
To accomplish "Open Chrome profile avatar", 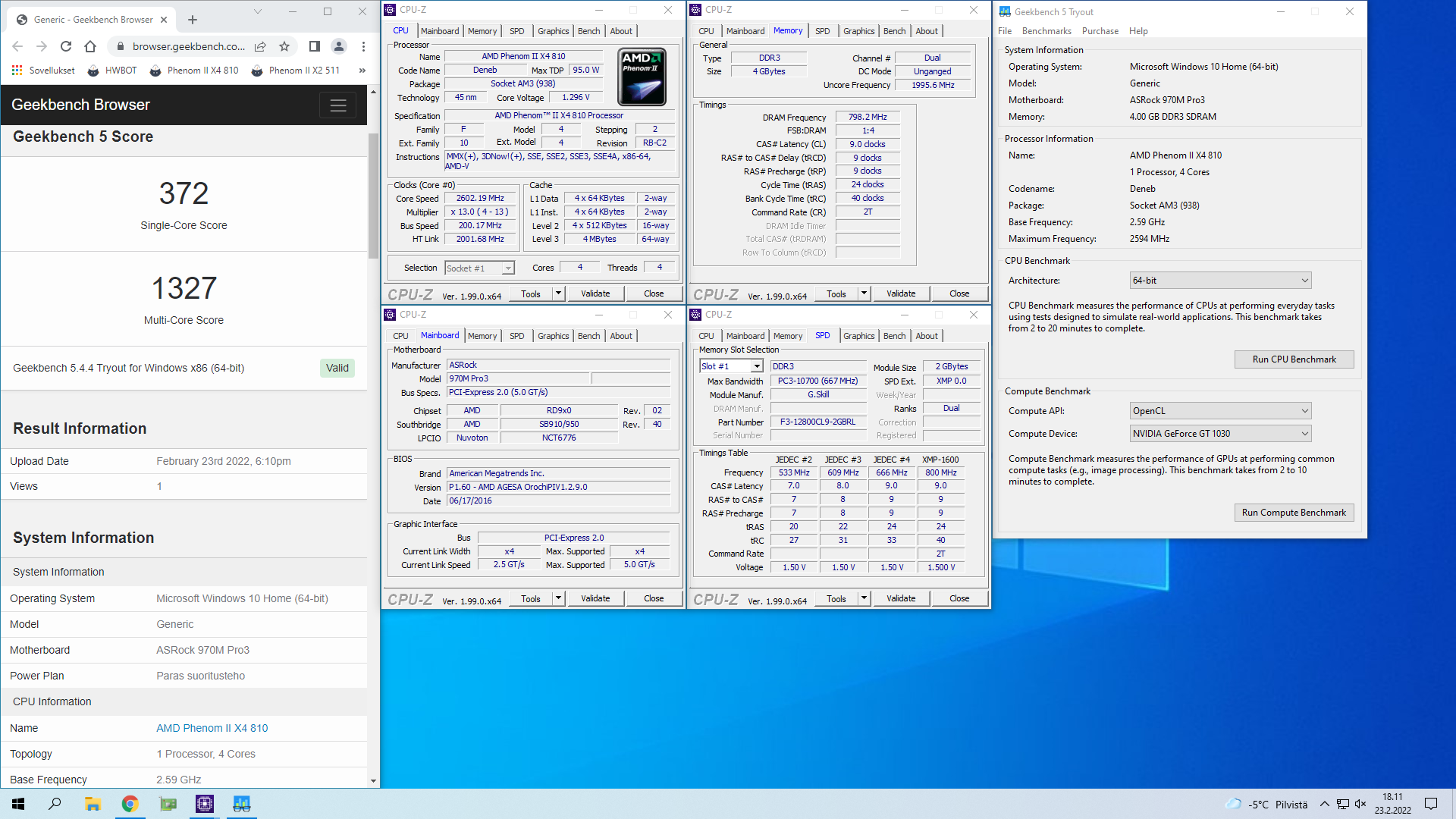I will (x=339, y=46).
